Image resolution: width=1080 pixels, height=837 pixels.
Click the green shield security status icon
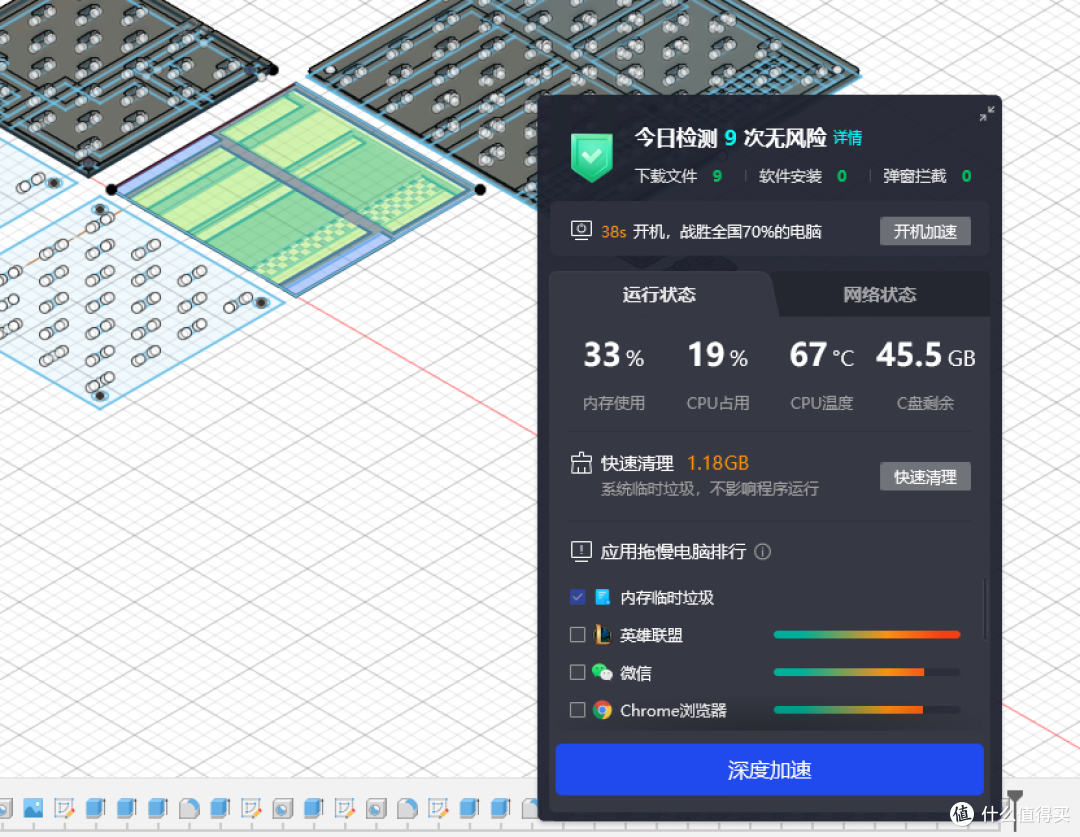coord(592,158)
